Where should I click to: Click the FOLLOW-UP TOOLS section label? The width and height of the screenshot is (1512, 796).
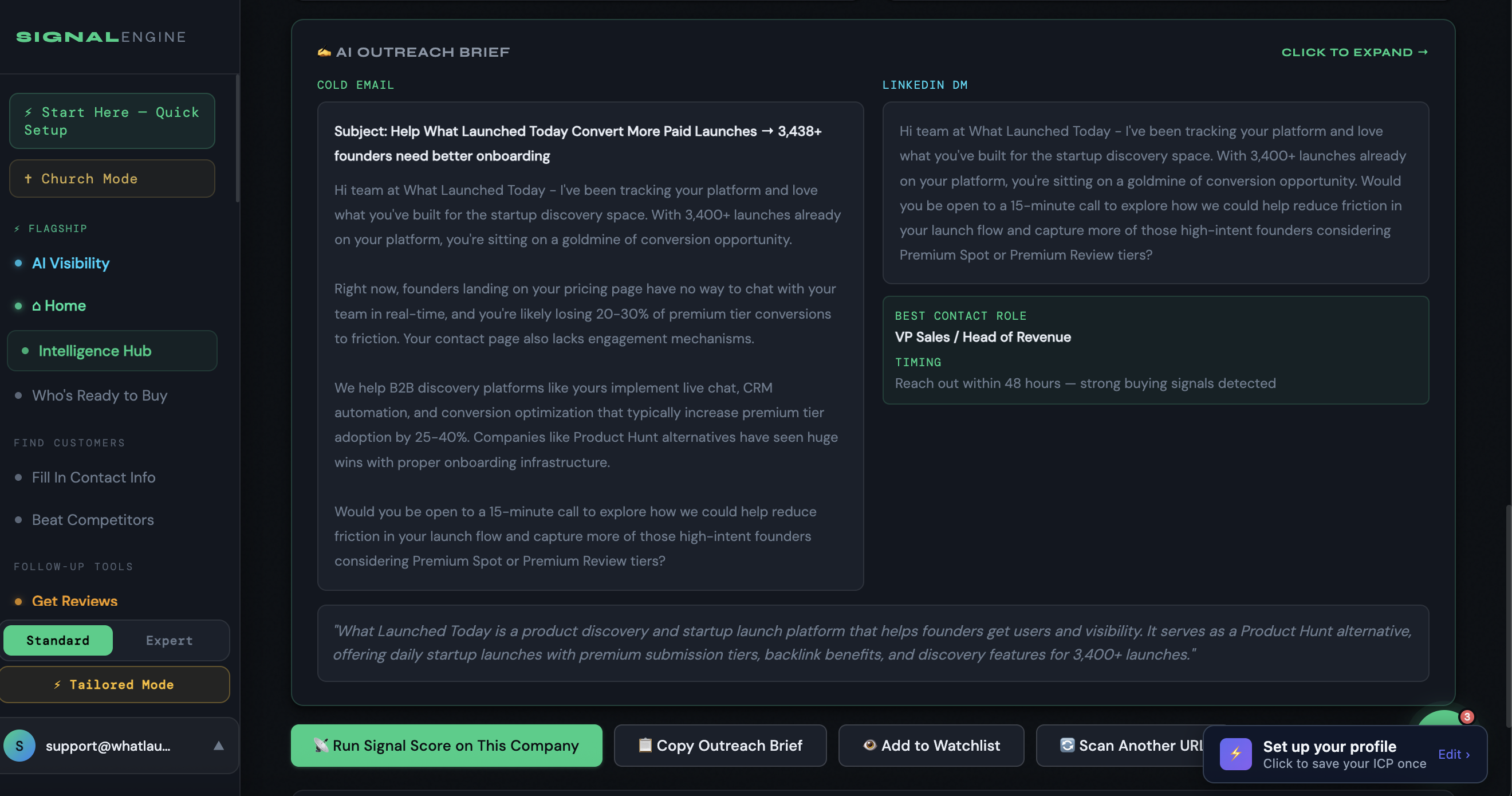(x=73, y=567)
